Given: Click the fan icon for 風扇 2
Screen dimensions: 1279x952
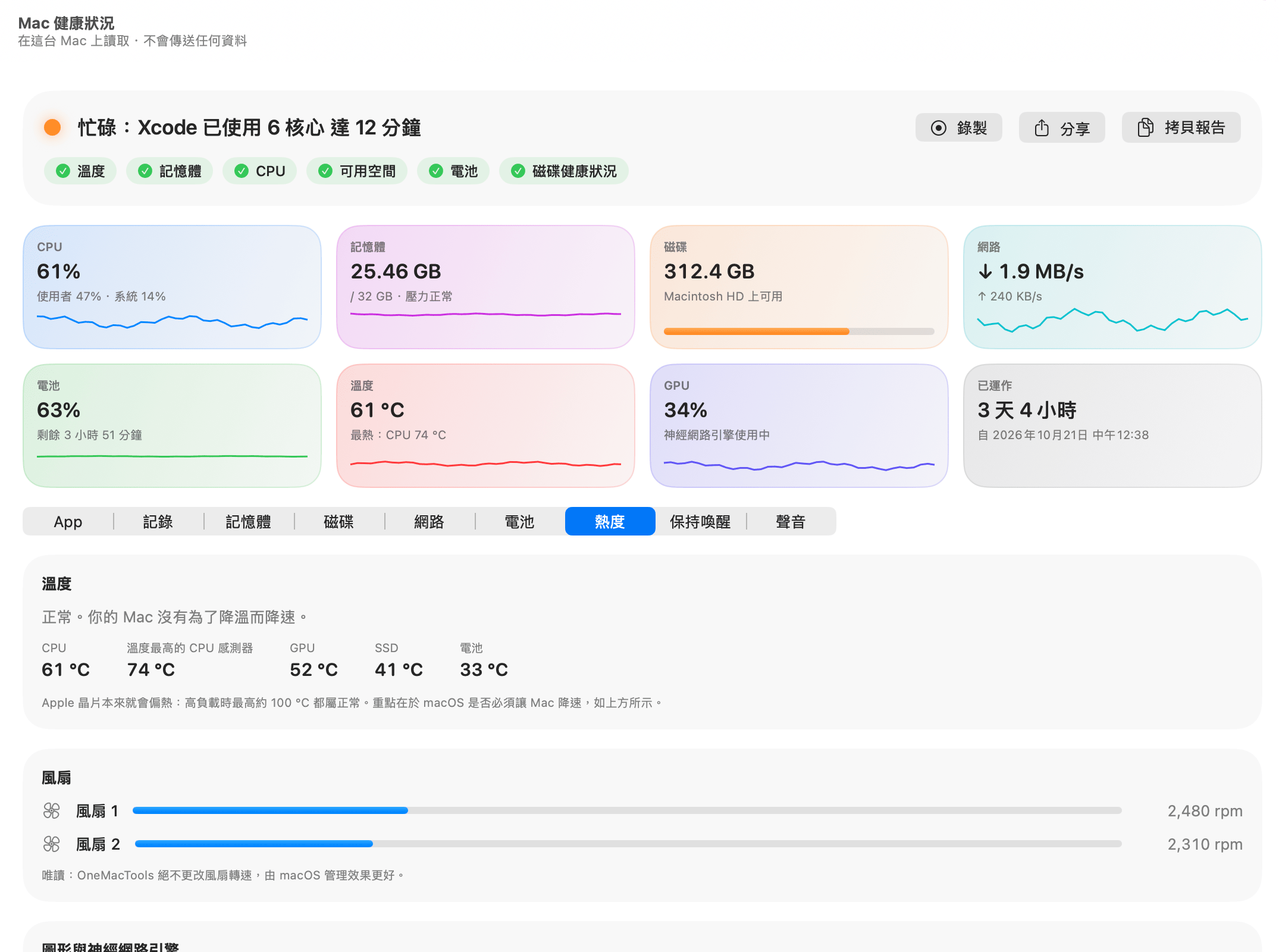Looking at the screenshot, I should pyautogui.click(x=52, y=844).
